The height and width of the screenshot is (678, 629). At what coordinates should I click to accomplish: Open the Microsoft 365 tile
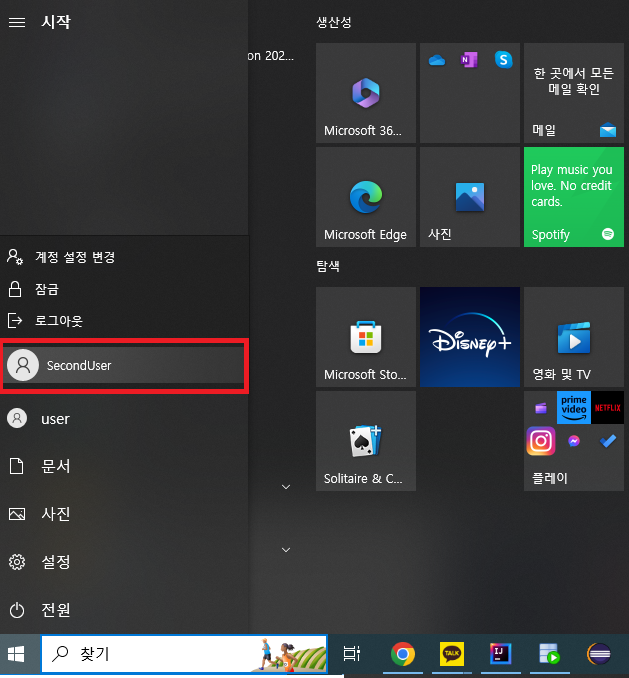click(366, 93)
